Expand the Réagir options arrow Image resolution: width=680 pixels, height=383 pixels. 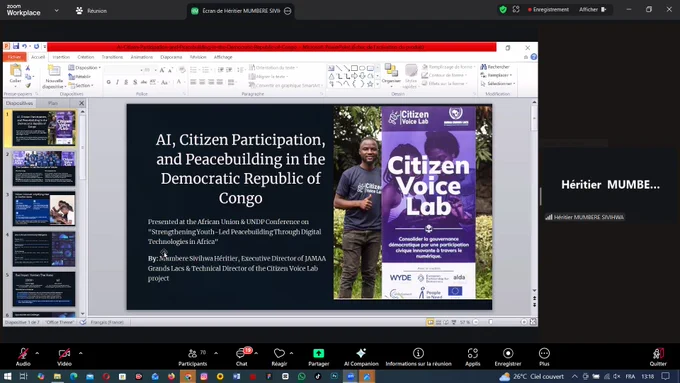pos(291,353)
